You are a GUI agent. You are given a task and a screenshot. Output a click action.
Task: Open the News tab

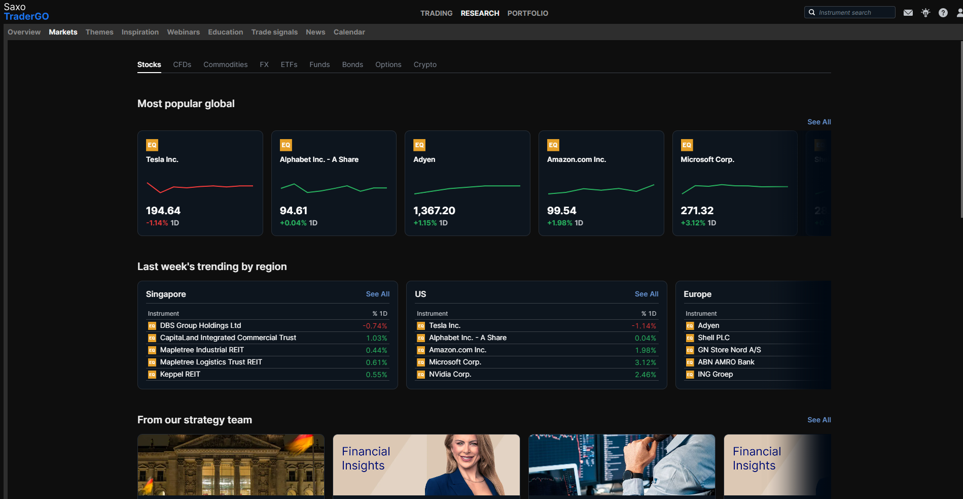pyautogui.click(x=316, y=32)
